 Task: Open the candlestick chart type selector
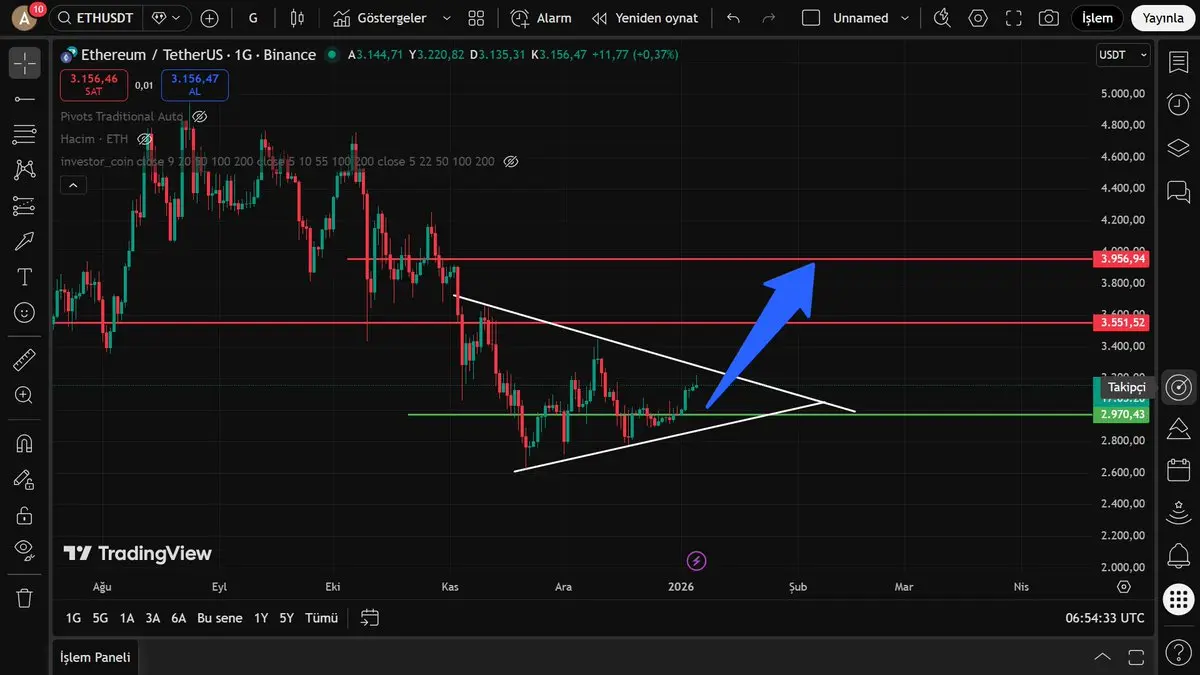coord(296,18)
